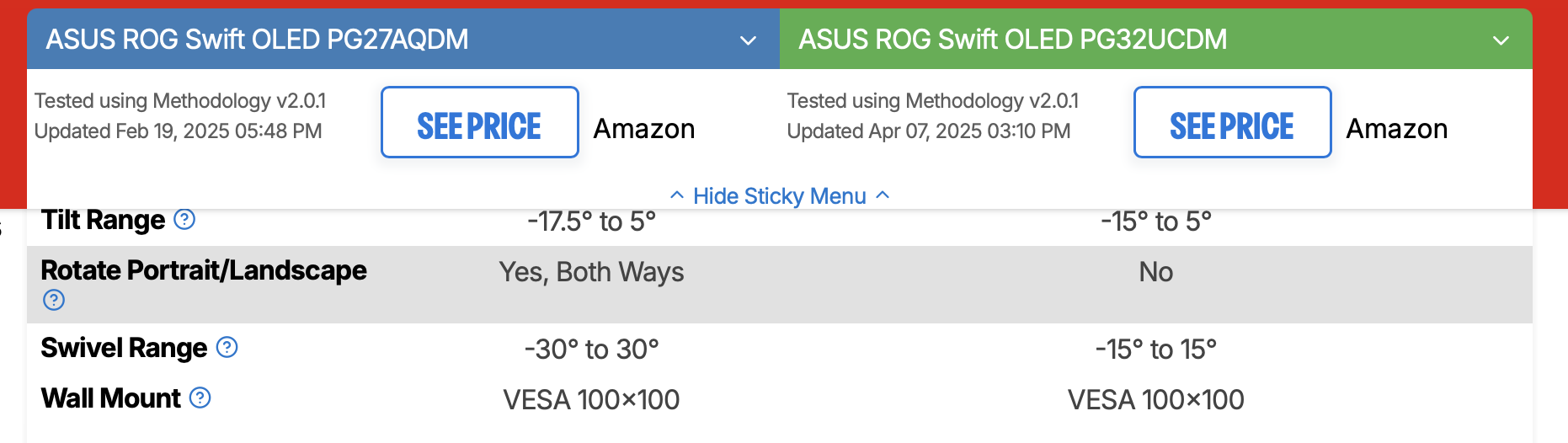1568x443 pixels.
Task: Open the ASUS ROG Swift OLED PG32UCDM selector
Action: [x=1156, y=39]
